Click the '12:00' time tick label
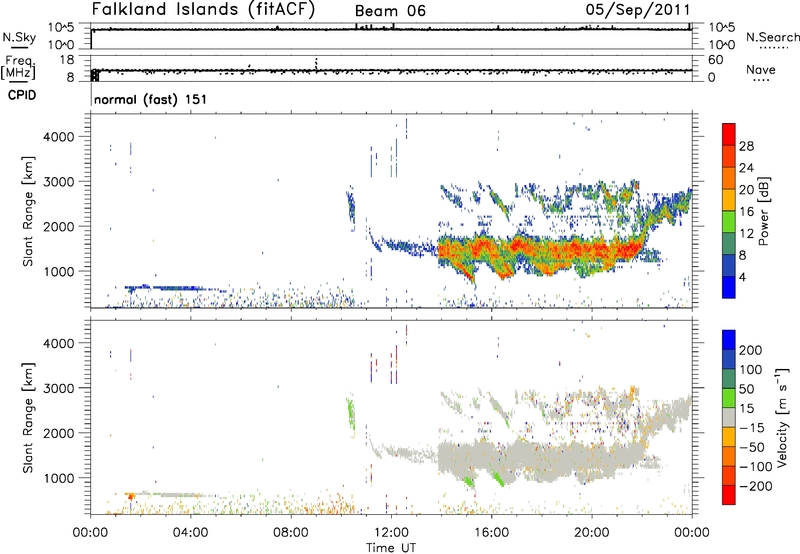 click(x=391, y=533)
